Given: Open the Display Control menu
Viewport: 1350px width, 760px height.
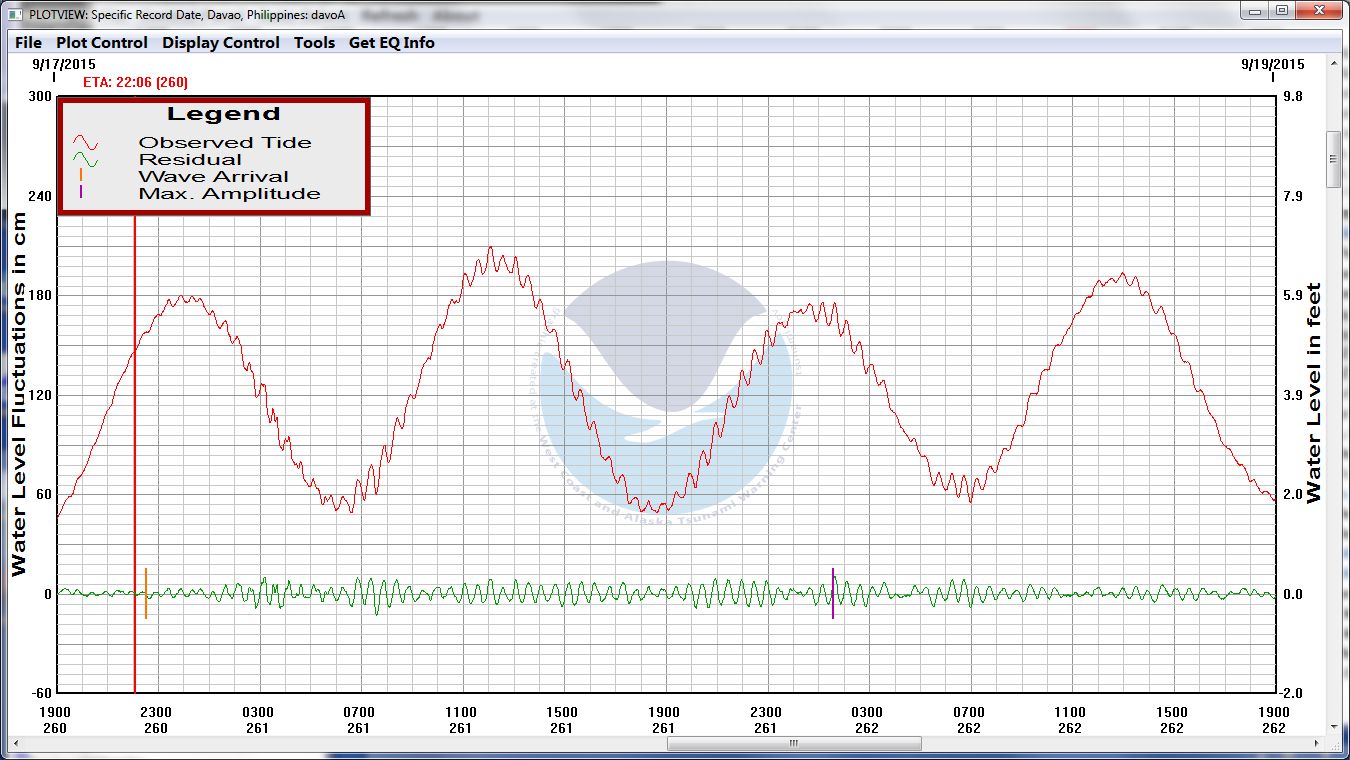Looking at the screenshot, I should [x=221, y=42].
